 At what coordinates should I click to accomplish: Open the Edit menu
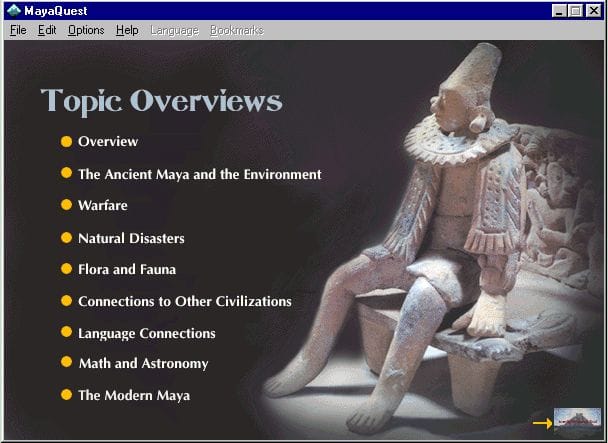click(x=47, y=30)
